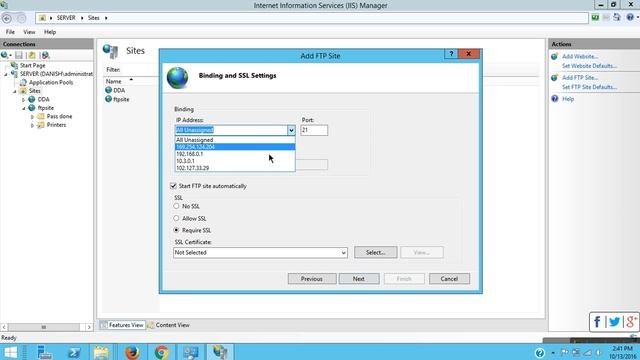Choose 102.127.33.29 from the IP list

point(235,168)
